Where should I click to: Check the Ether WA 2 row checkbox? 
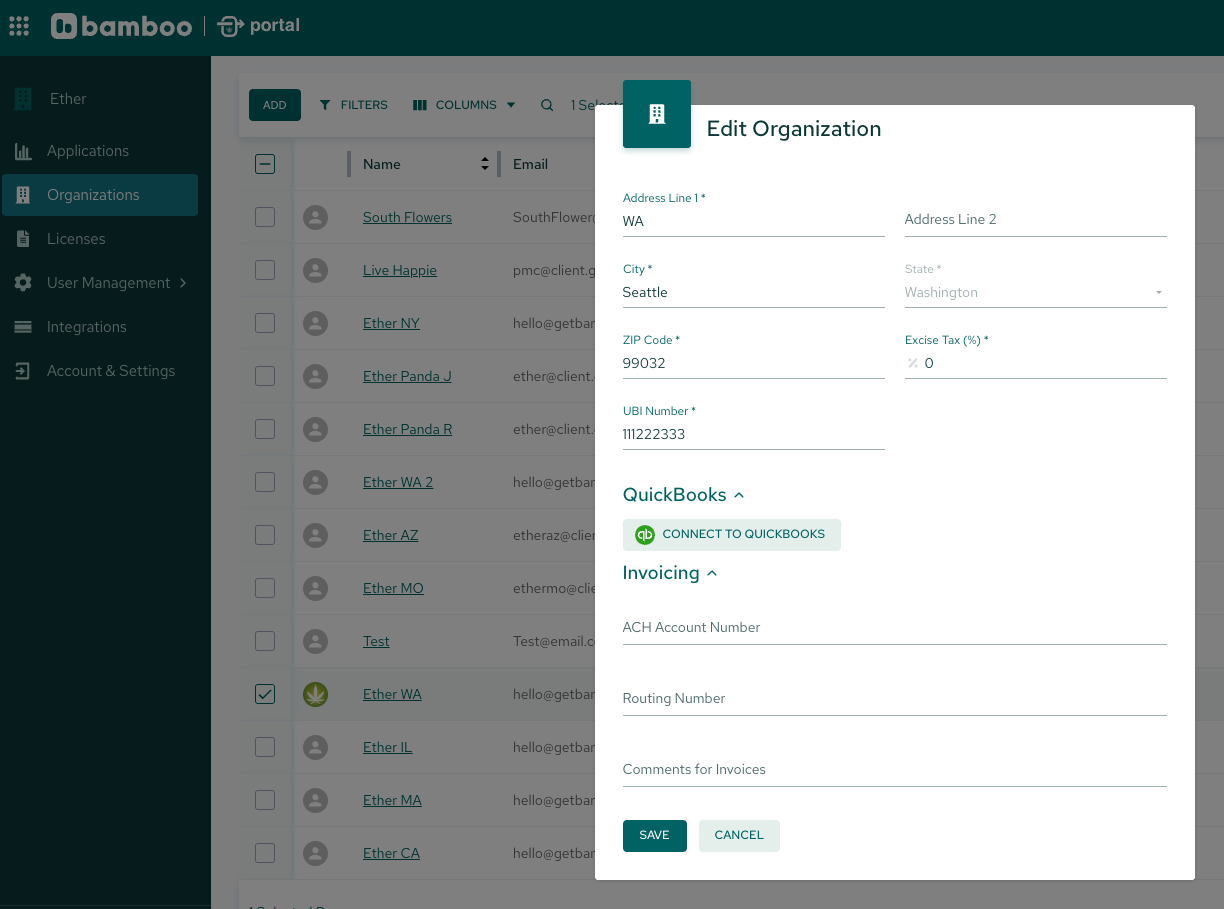(265, 482)
